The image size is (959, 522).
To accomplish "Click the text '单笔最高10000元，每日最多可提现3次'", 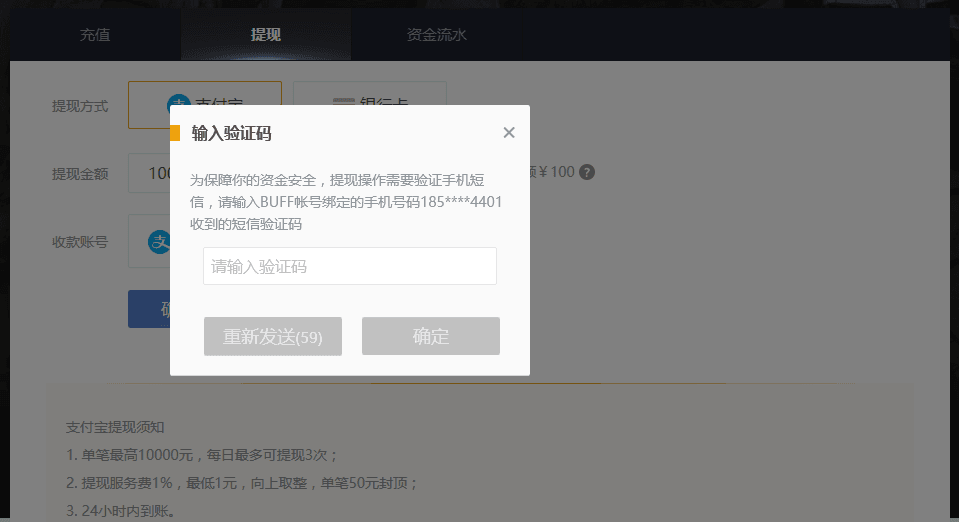I will click(x=202, y=455).
